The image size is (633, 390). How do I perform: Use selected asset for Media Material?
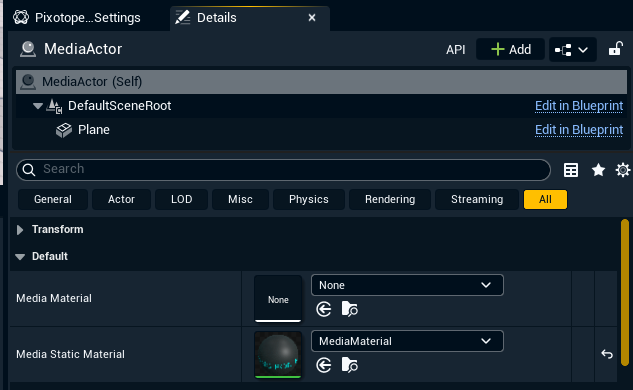point(324,310)
